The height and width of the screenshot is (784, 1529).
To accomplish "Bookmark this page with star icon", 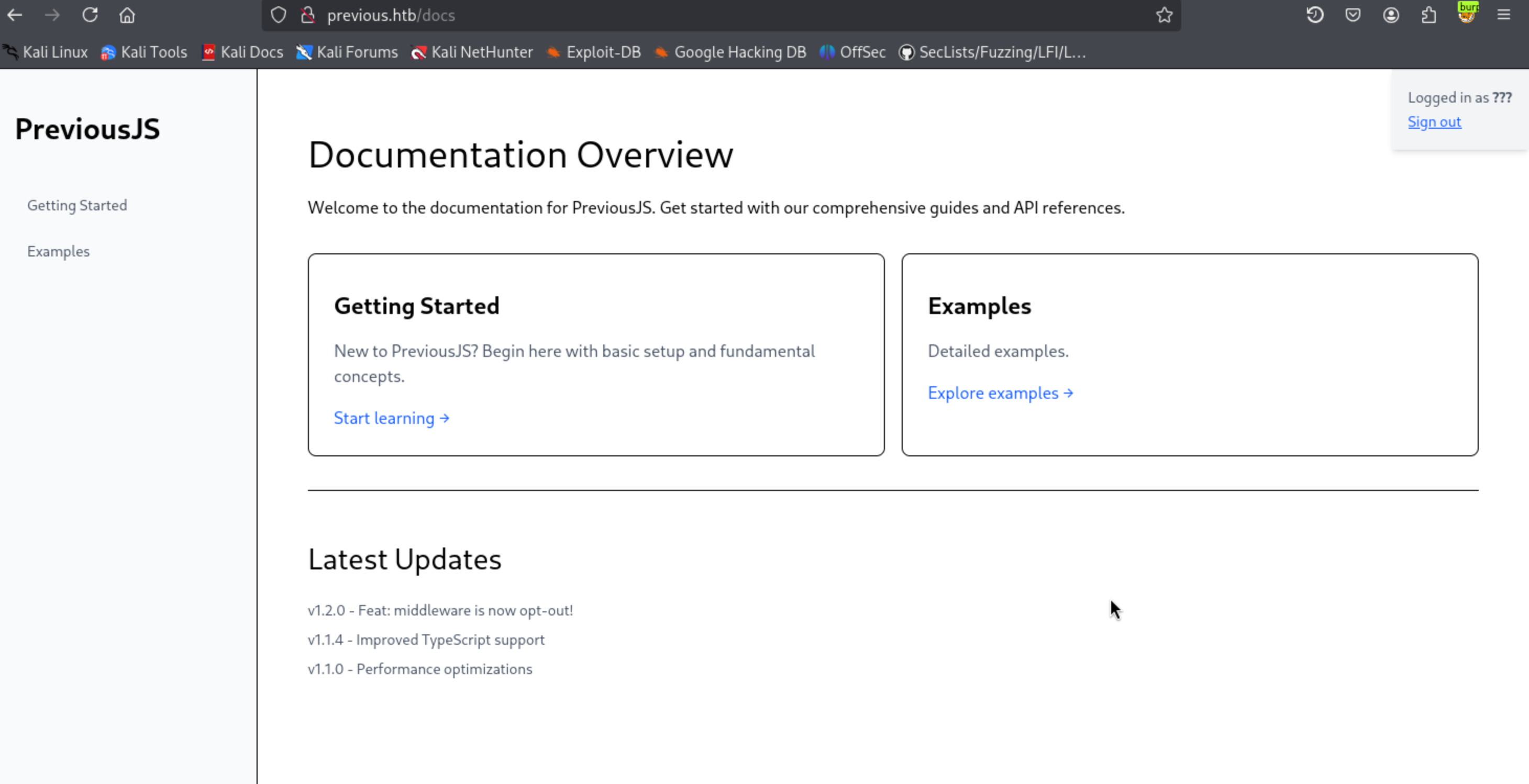I will tap(1164, 15).
